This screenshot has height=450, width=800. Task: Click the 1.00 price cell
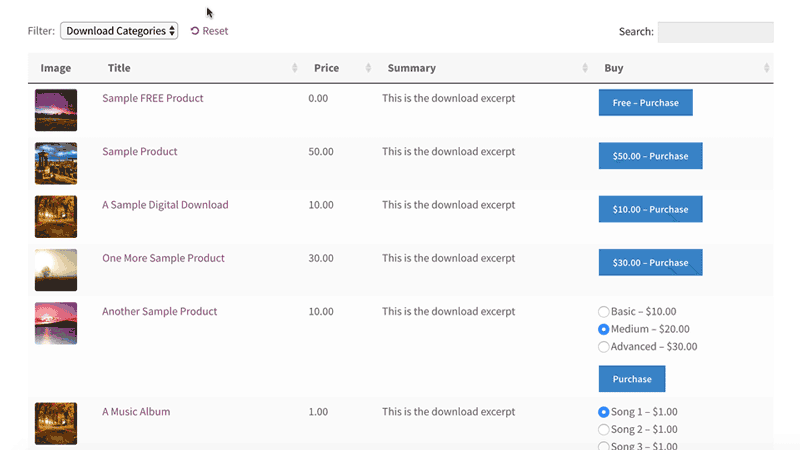(318, 412)
